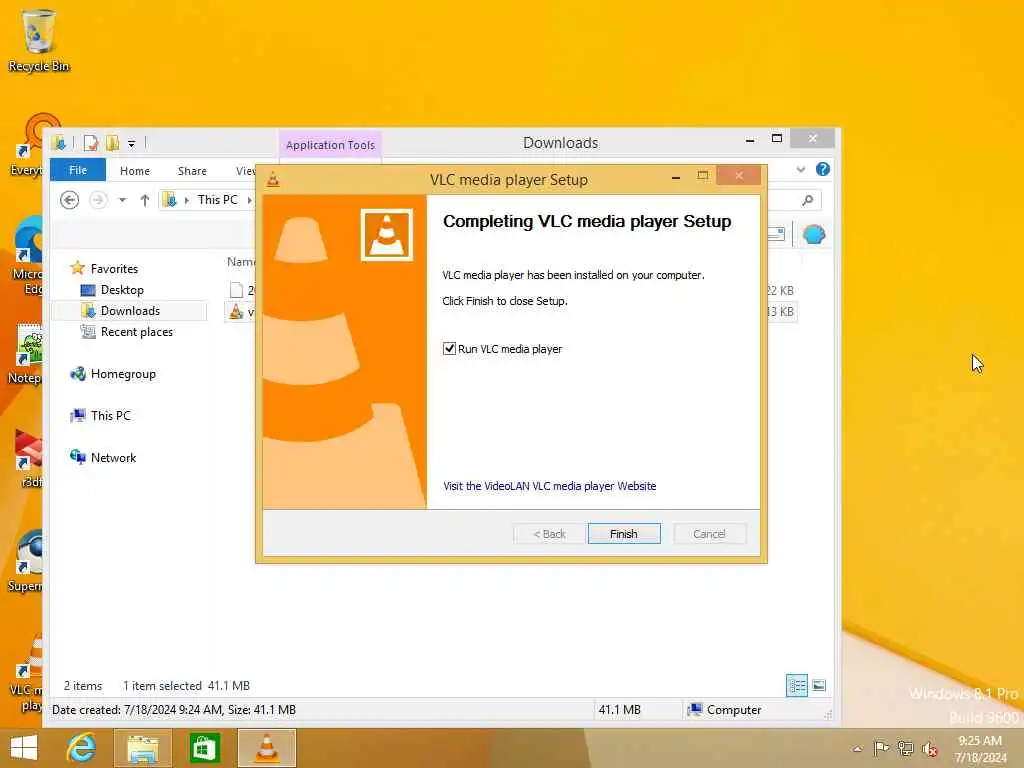
Task: Go forward using Explorer forward arrow
Action: 98,200
